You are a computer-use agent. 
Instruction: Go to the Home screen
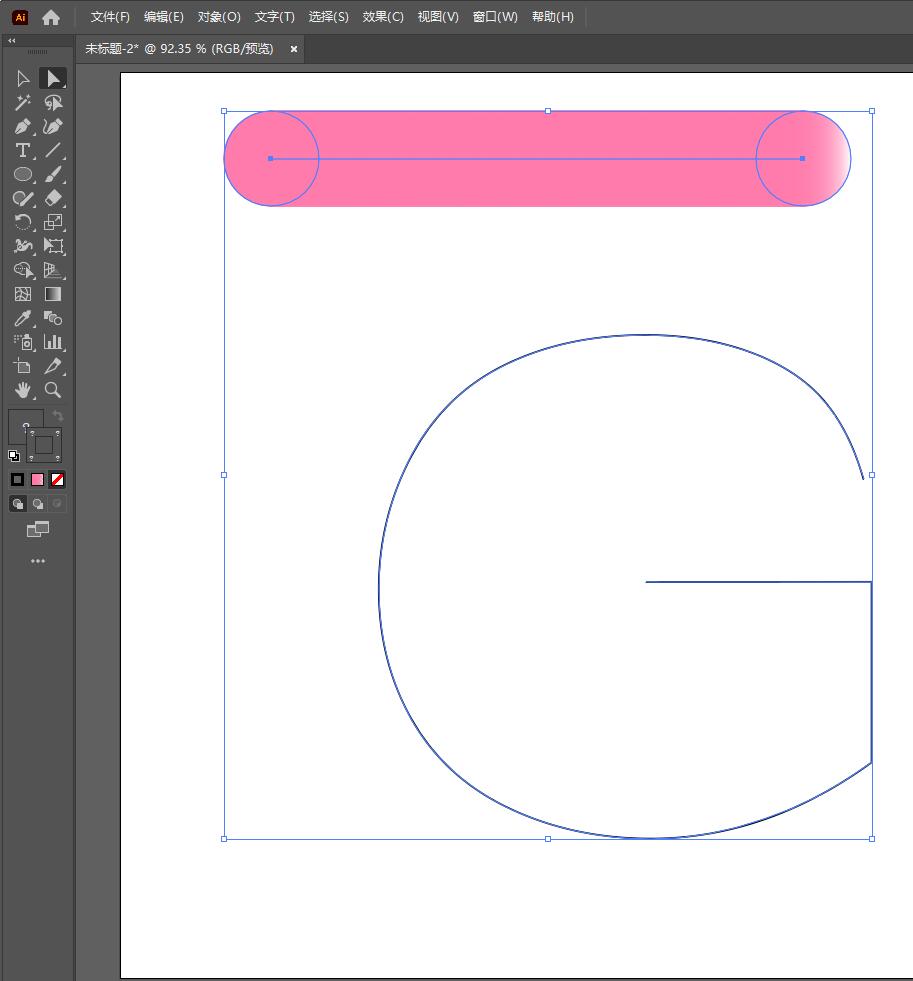(51, 18)
